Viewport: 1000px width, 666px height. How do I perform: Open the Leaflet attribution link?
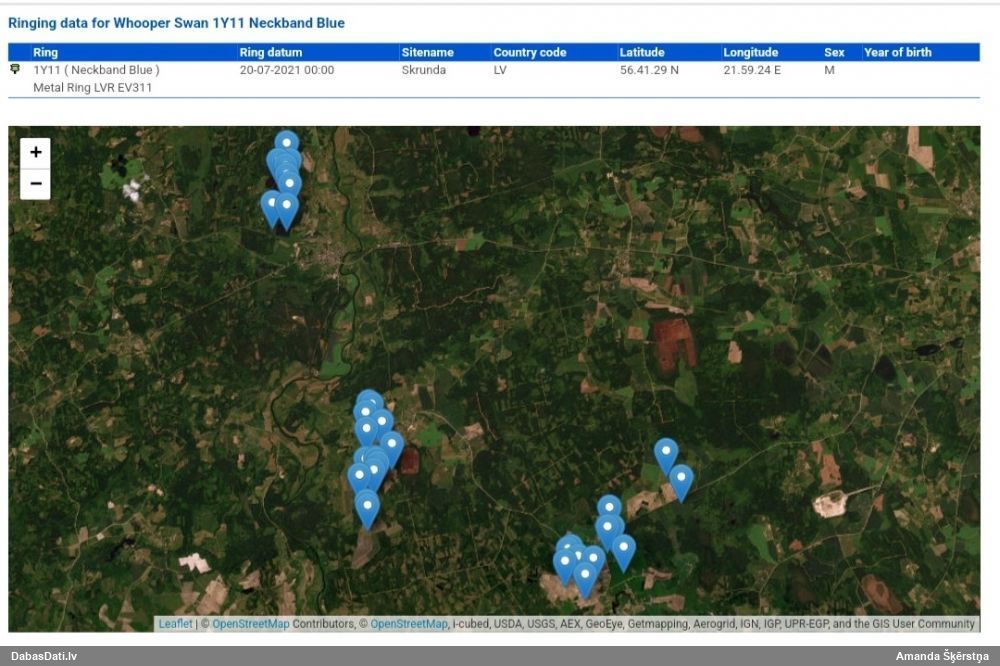175,624
